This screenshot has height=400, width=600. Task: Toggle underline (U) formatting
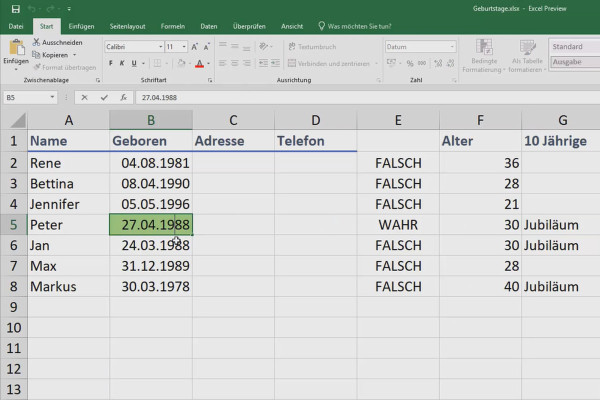click(134, 63)
